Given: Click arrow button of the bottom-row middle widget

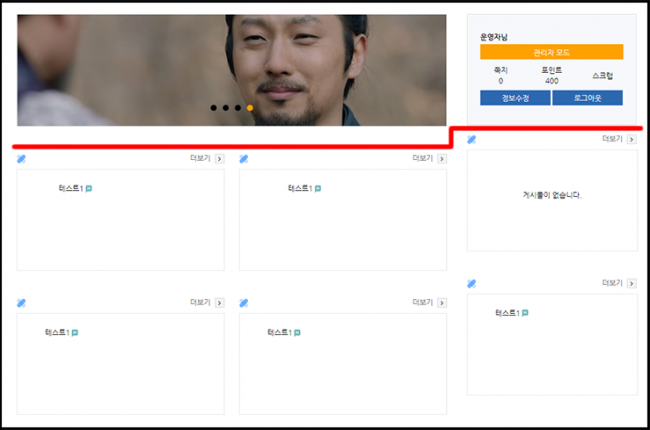Looking at the screenshot, I should (441, 303).
